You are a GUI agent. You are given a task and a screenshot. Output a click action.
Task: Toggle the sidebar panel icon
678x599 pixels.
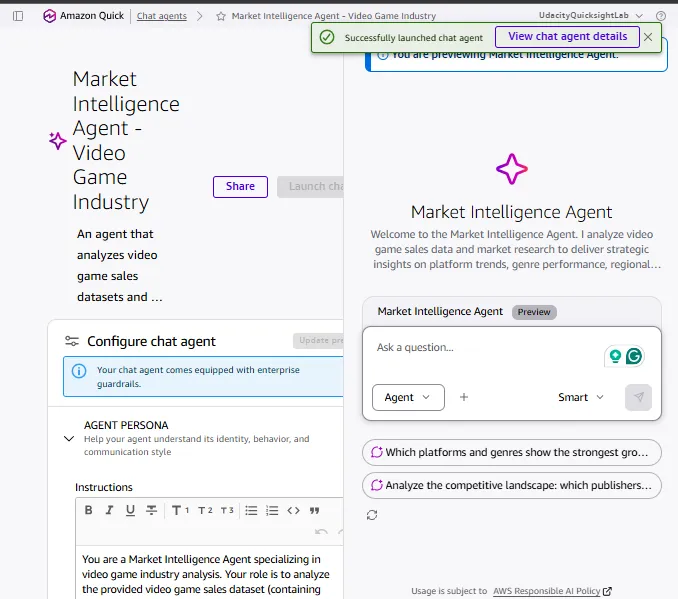[x=18, y=16]
